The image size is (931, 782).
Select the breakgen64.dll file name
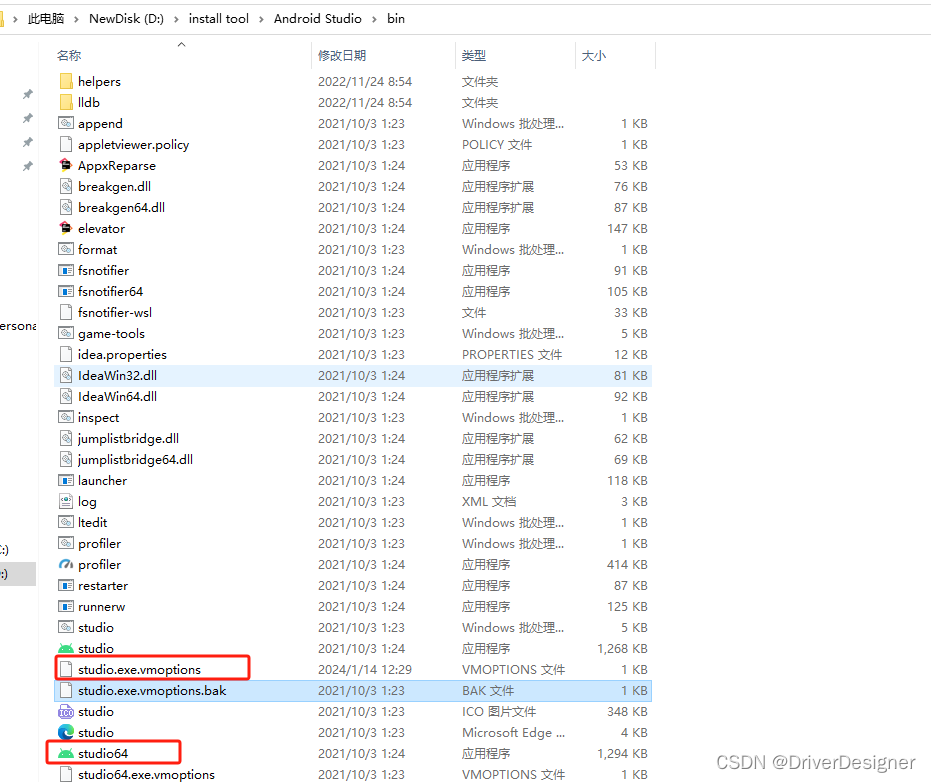[122, 207]
